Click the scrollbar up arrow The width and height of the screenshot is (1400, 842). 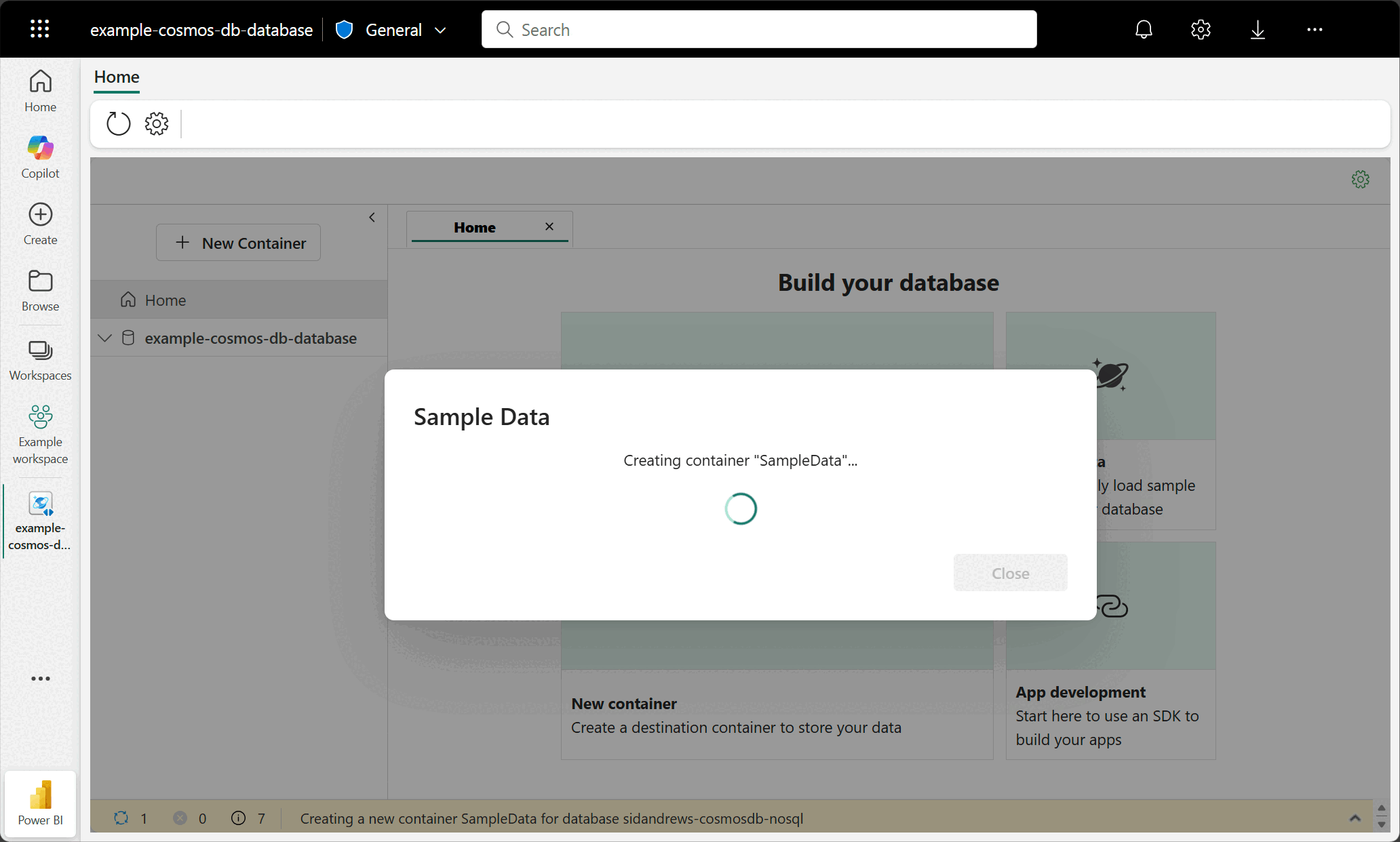1382,809
